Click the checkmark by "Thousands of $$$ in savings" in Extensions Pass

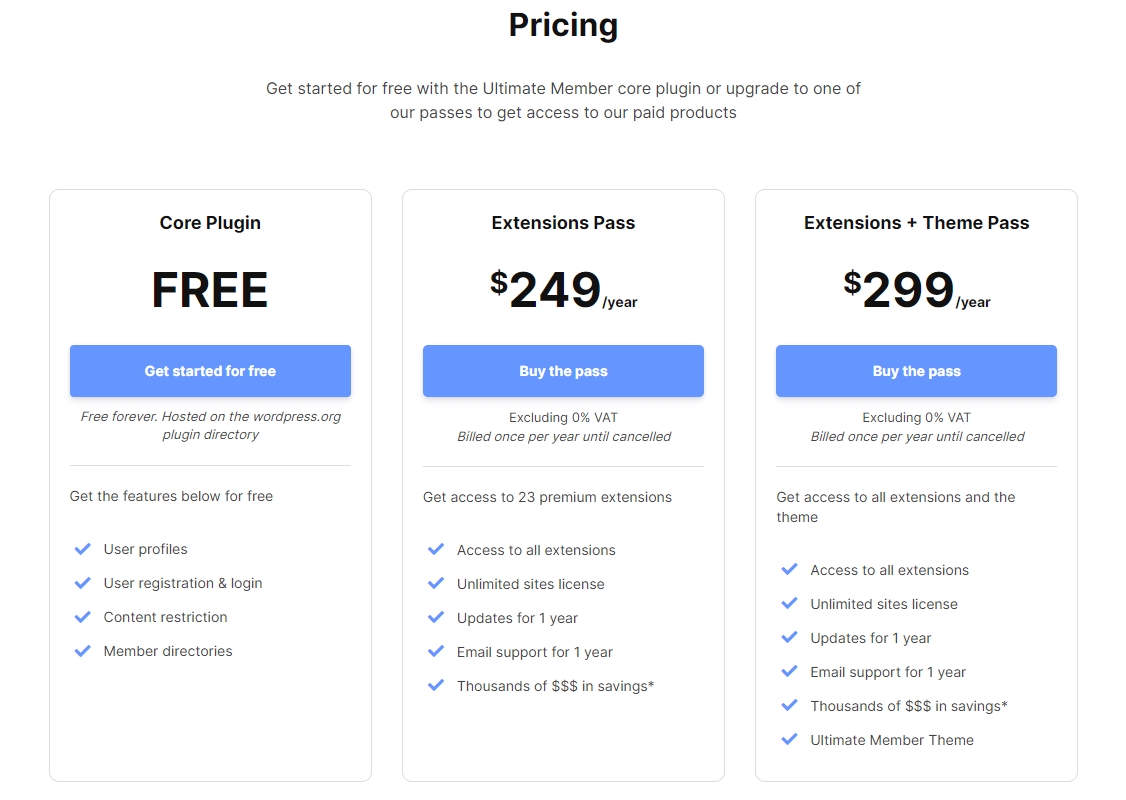tap(436, 686)
